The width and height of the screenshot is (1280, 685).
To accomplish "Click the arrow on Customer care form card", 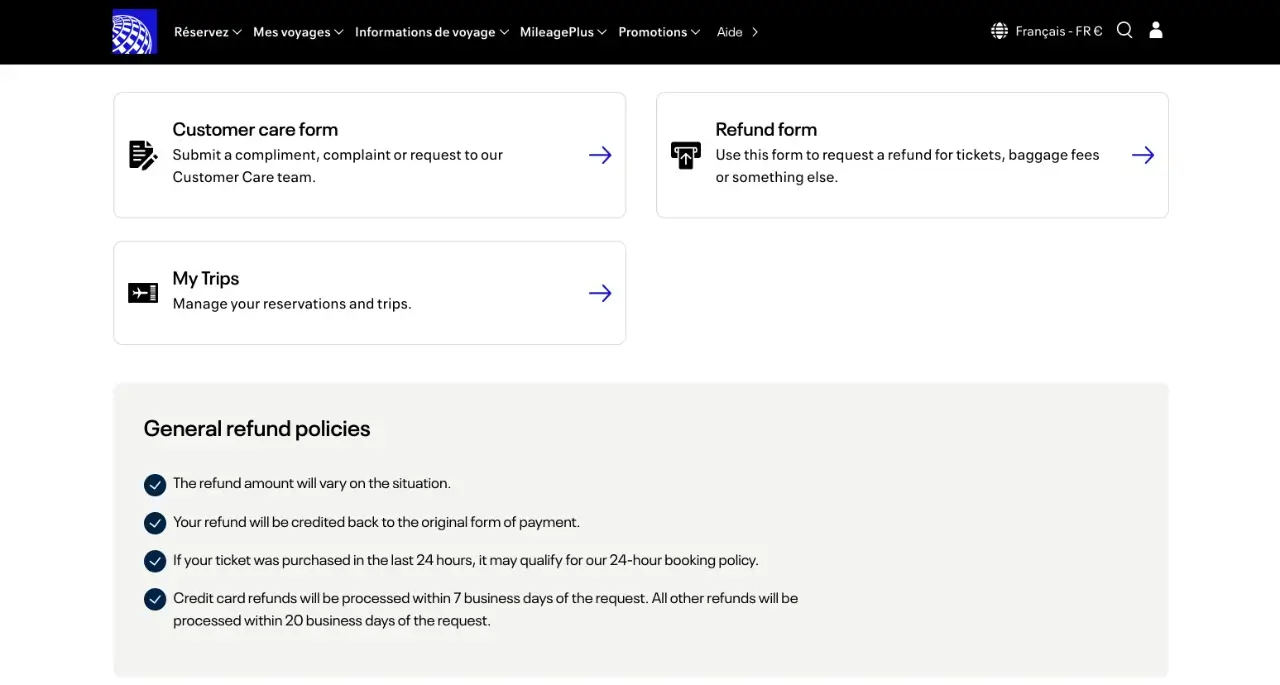I will [x=600, y=155].
